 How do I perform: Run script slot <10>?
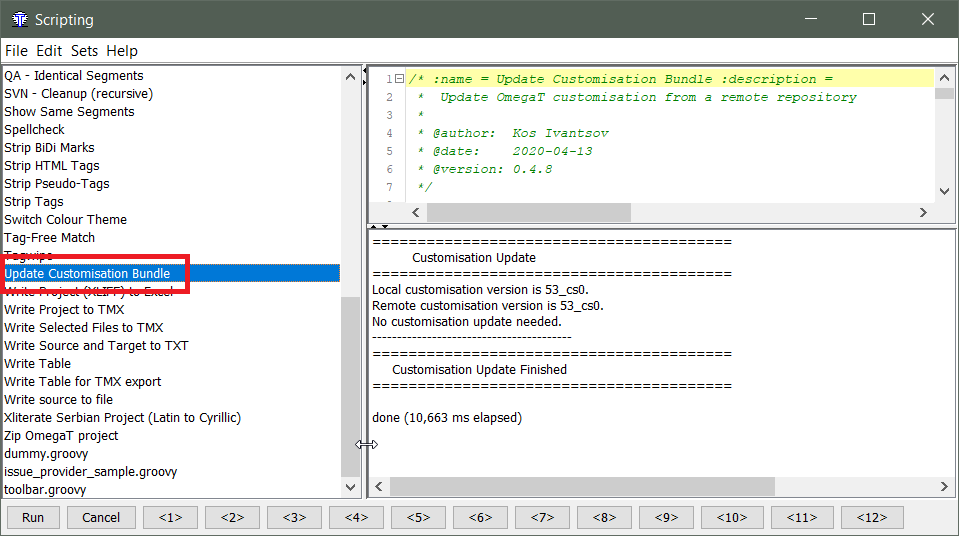(x=732, y=518)
